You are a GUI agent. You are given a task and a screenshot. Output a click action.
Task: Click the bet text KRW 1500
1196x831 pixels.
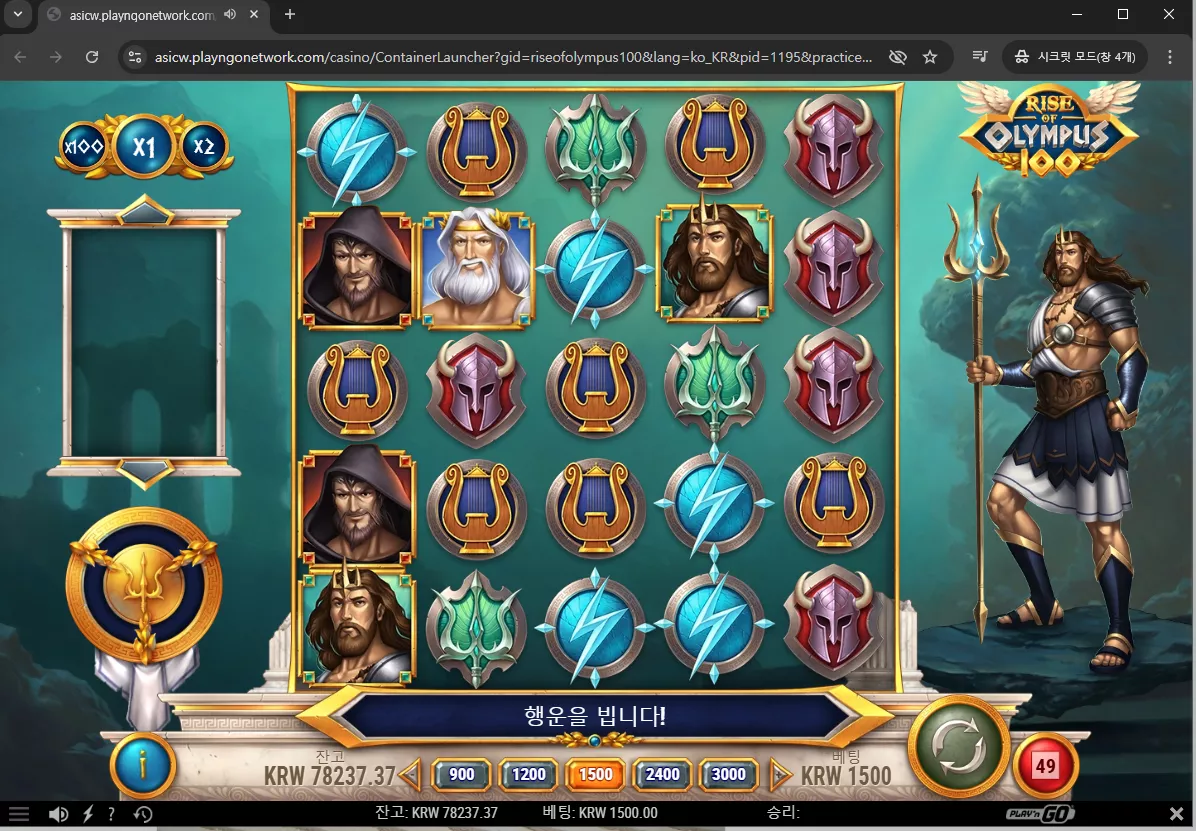[x=846, y=776]
